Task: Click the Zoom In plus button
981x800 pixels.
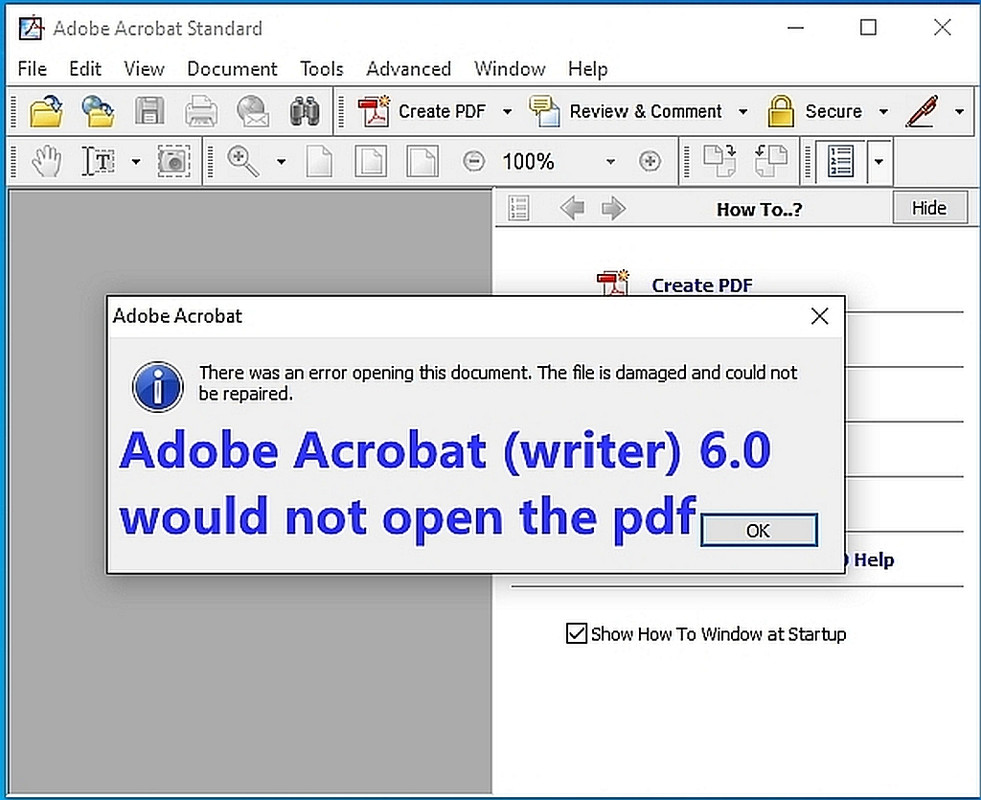Action: [650, 161]
